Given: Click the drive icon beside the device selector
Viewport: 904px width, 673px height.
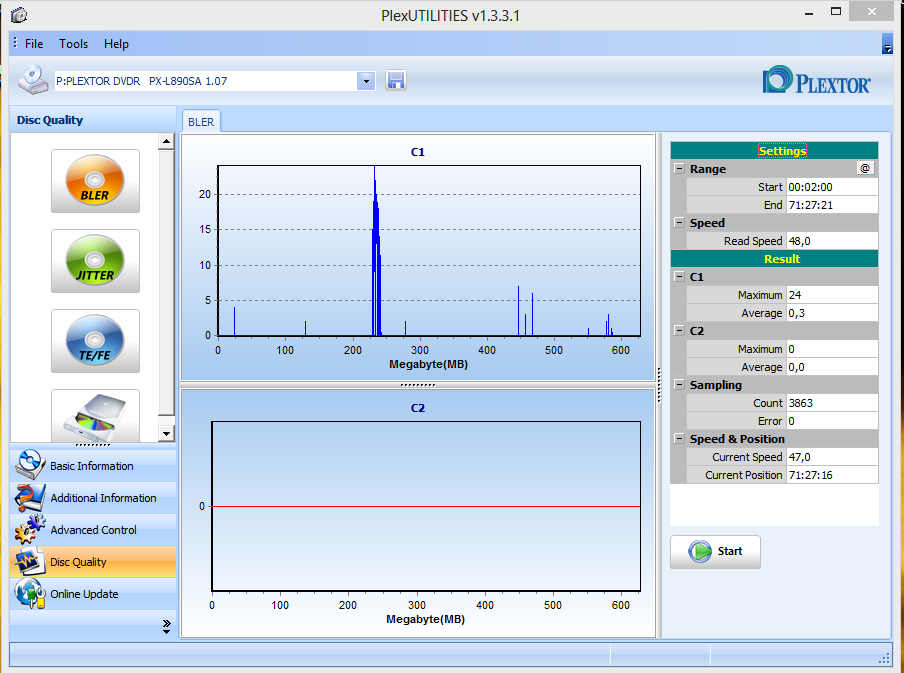Looking at the screenshot, I should [33, 80].
